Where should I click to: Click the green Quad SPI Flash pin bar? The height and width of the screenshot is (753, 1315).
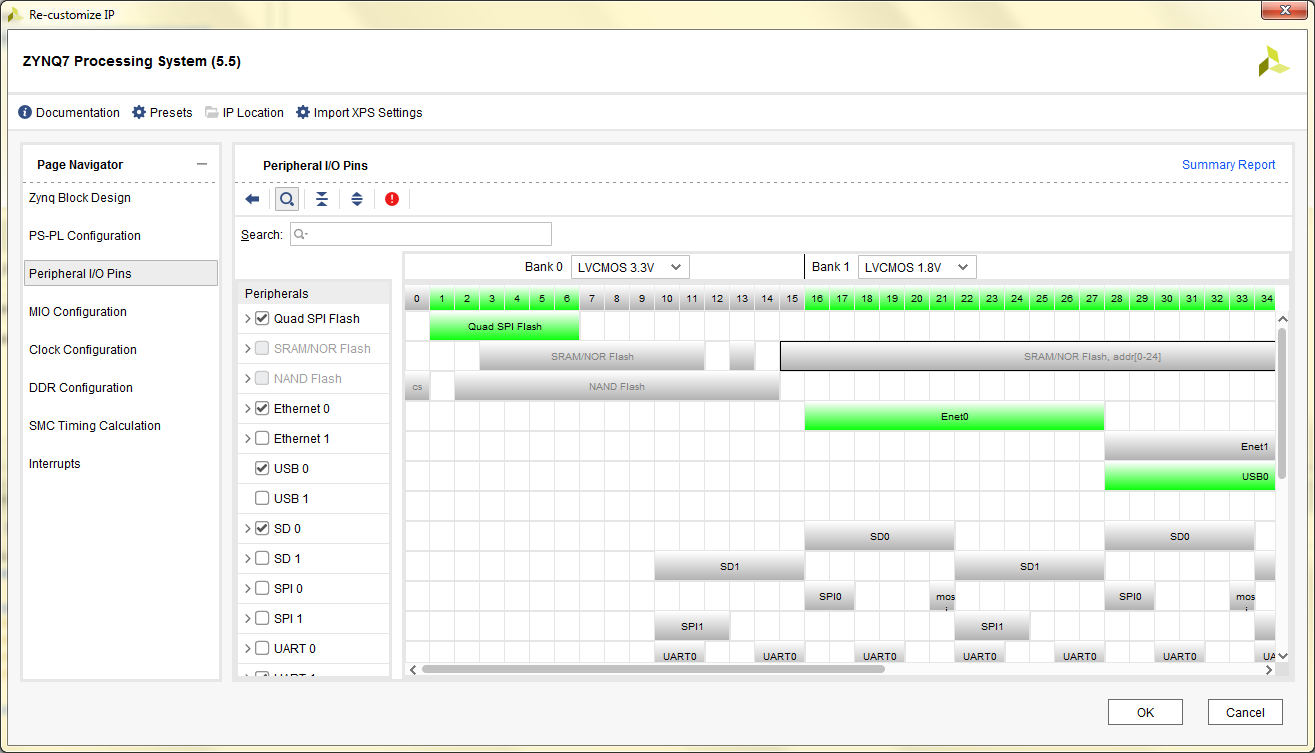(505, 327)
